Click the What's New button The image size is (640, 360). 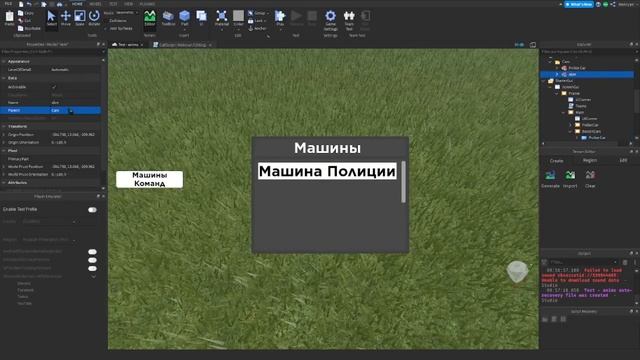[579, 4]
